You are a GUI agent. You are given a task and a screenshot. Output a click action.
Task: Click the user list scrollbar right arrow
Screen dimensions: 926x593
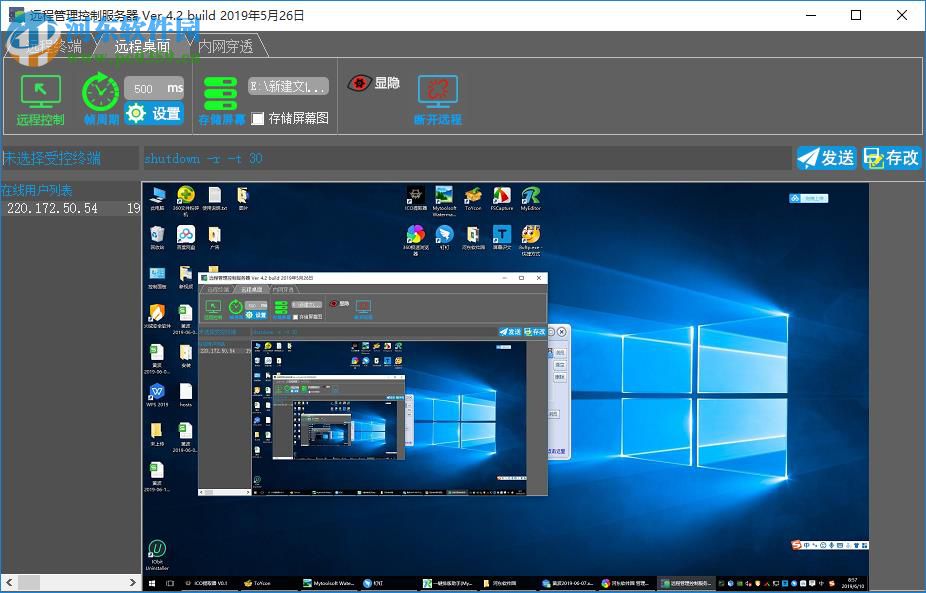(134, 582)
